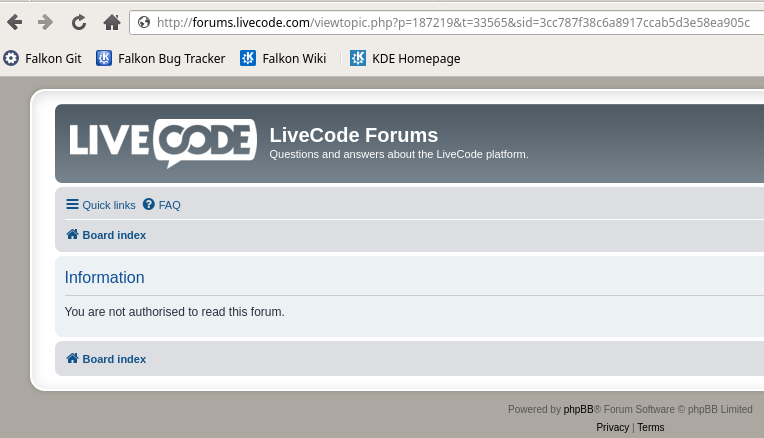Open the Falkon Git bookmark
764x438 pixels.
pos(42,58)
